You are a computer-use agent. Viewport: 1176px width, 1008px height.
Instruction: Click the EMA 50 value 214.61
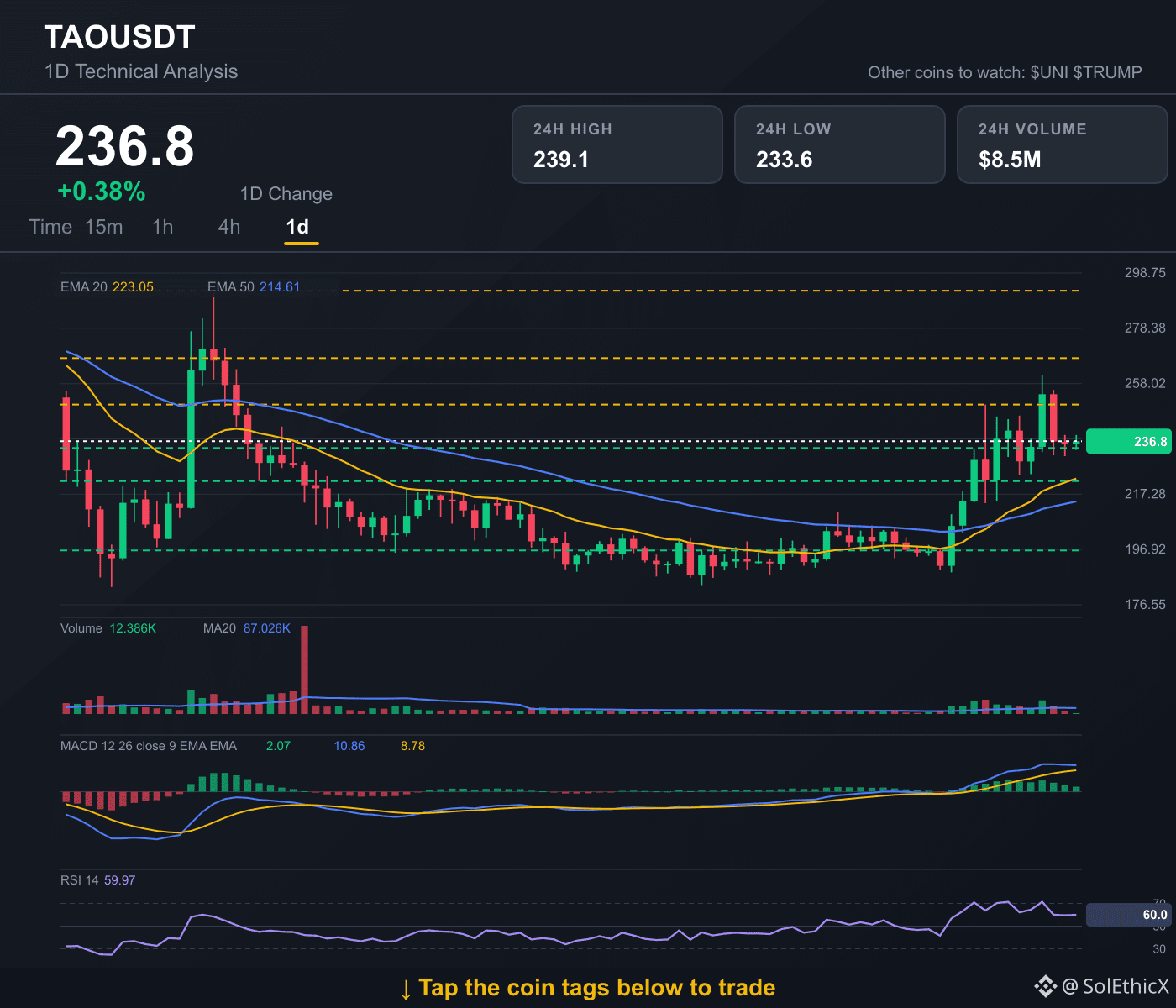pyautogui.click(x=280, y=286)
